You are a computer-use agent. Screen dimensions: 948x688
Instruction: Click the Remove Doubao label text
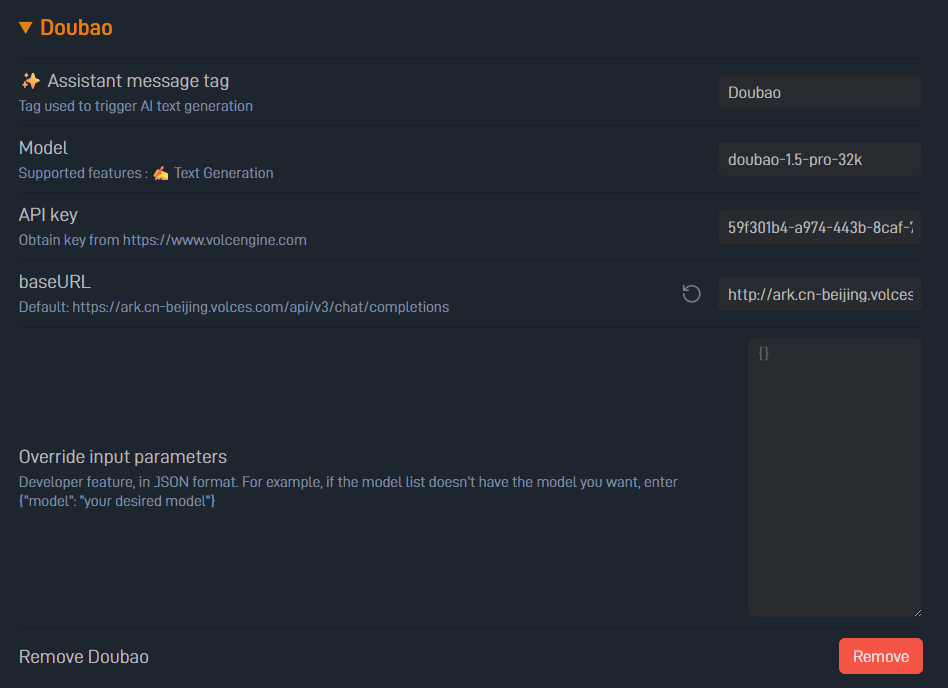click(84, 657)
